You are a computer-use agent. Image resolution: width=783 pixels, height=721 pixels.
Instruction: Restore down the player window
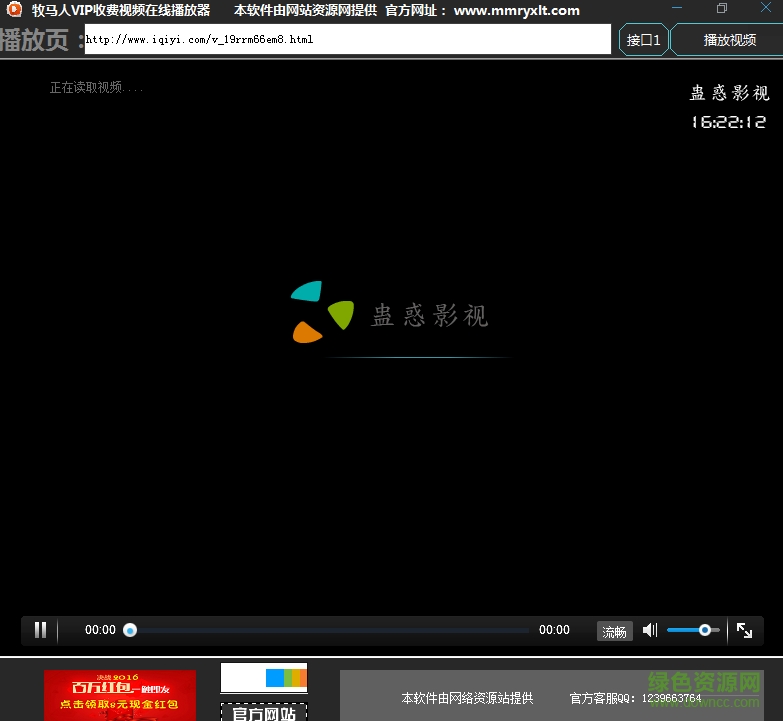point(722,8)
